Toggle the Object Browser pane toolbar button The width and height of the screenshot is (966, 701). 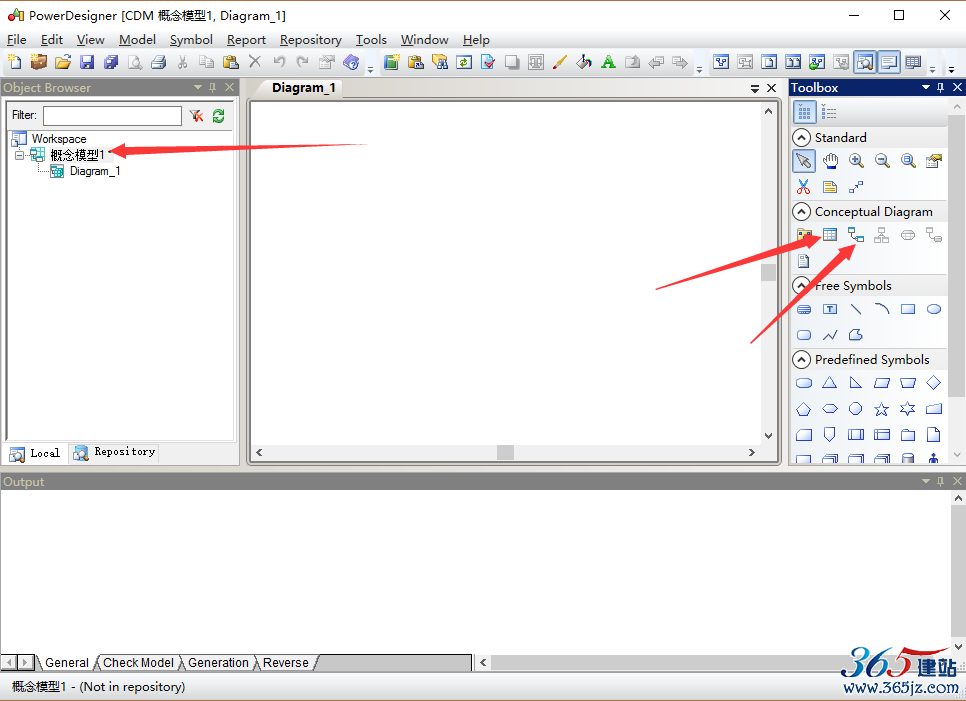click(x=865, y=62)
